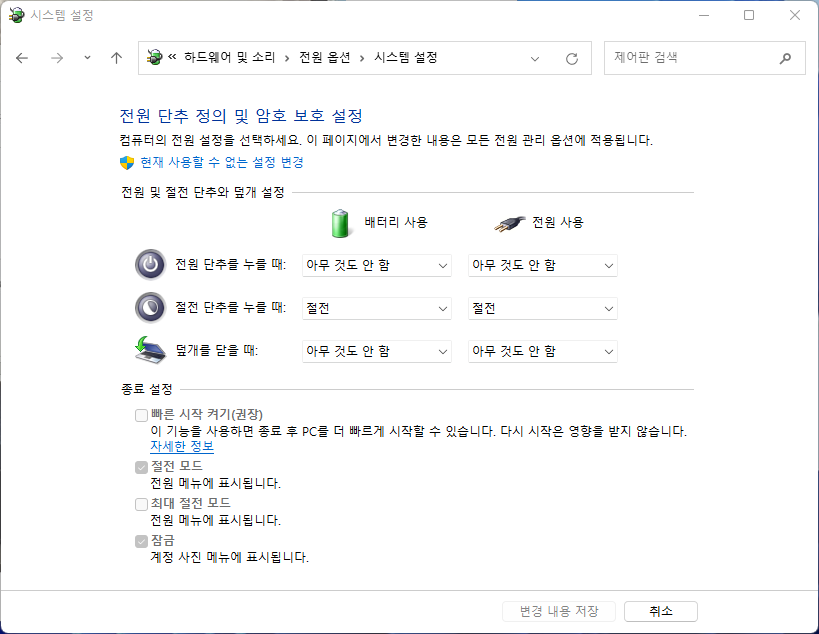Open '하드웨어 및 소리' breadcrumb
Screen dimensions: 819x634
tap(229, 57)
